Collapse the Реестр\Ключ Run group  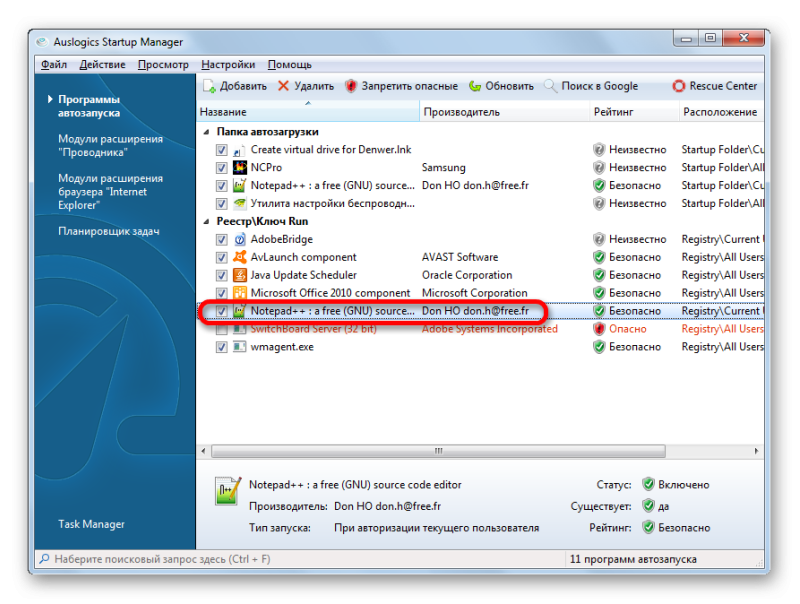206,221
